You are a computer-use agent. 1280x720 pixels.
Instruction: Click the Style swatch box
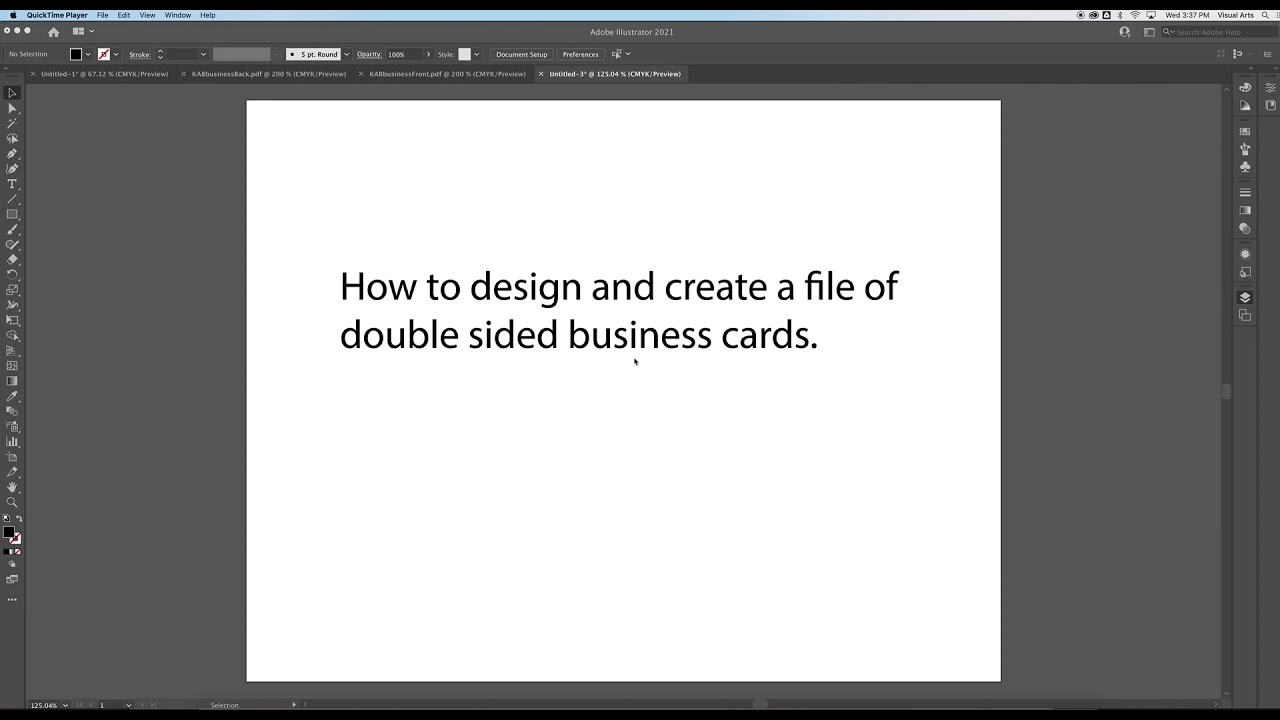[x=464, y=54]
